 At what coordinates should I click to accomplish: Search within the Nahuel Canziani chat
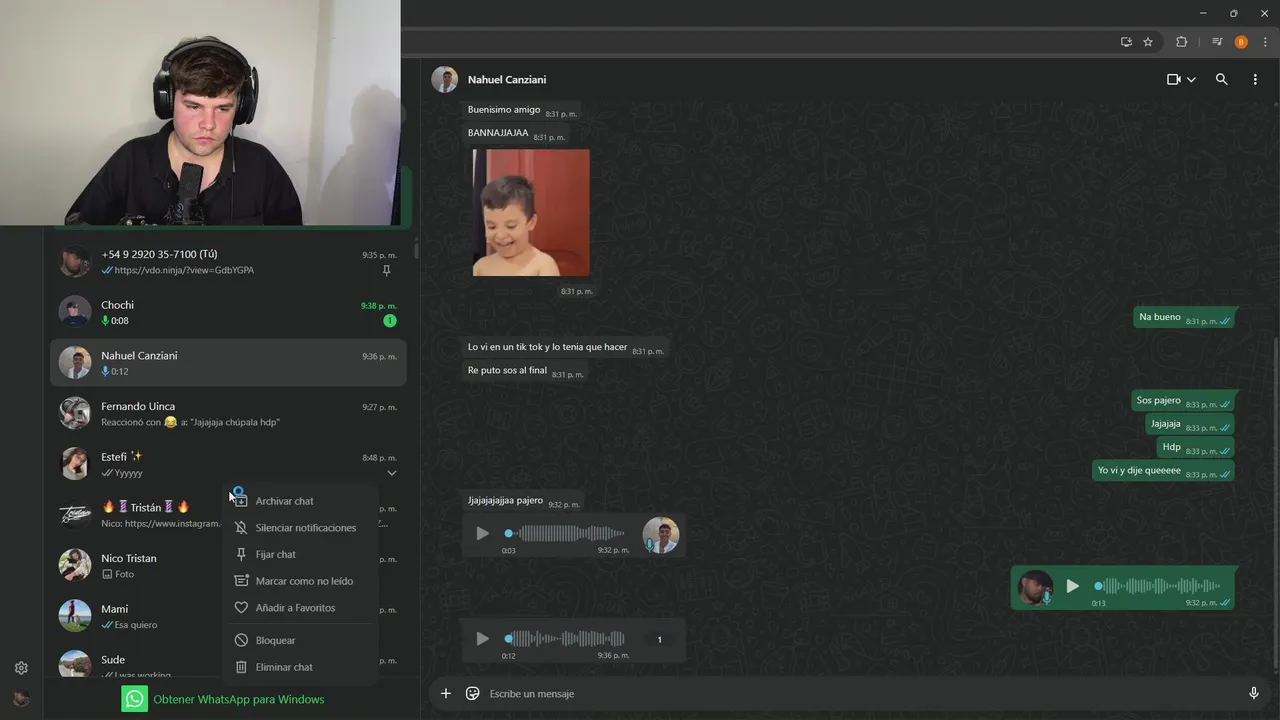pyautogui.click(x=1221, y=79)
